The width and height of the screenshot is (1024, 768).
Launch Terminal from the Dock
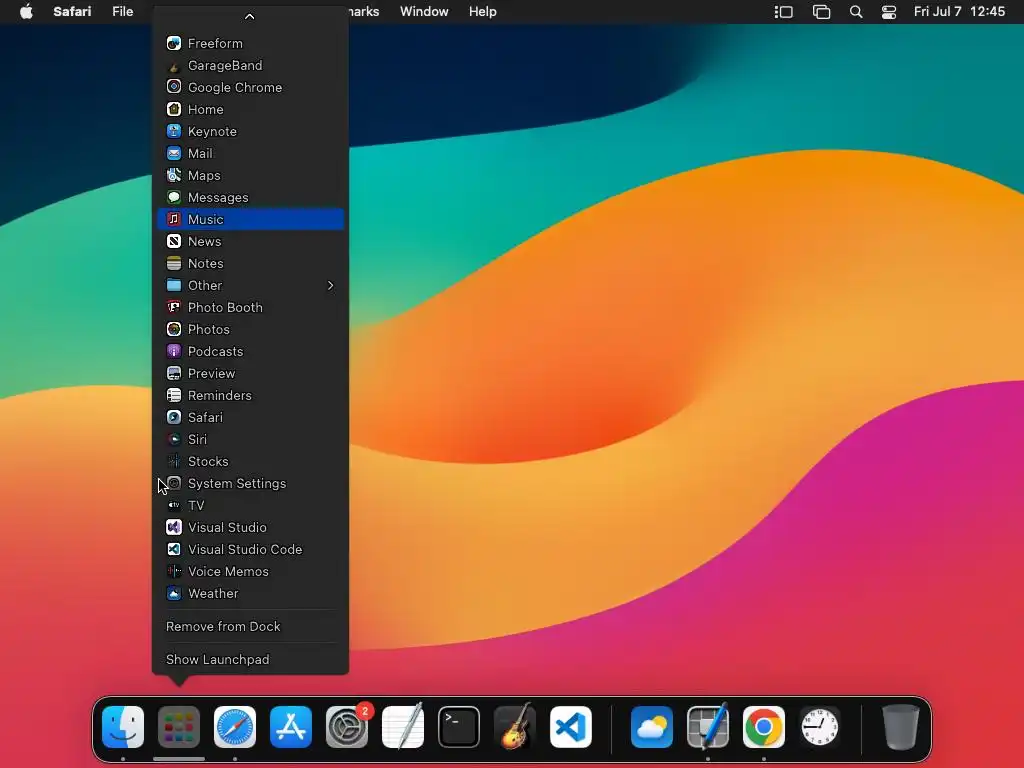[459, 727]
